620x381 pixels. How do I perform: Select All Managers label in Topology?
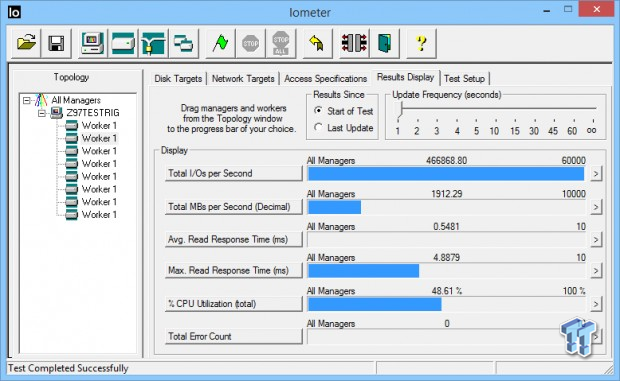click(76, 100)
